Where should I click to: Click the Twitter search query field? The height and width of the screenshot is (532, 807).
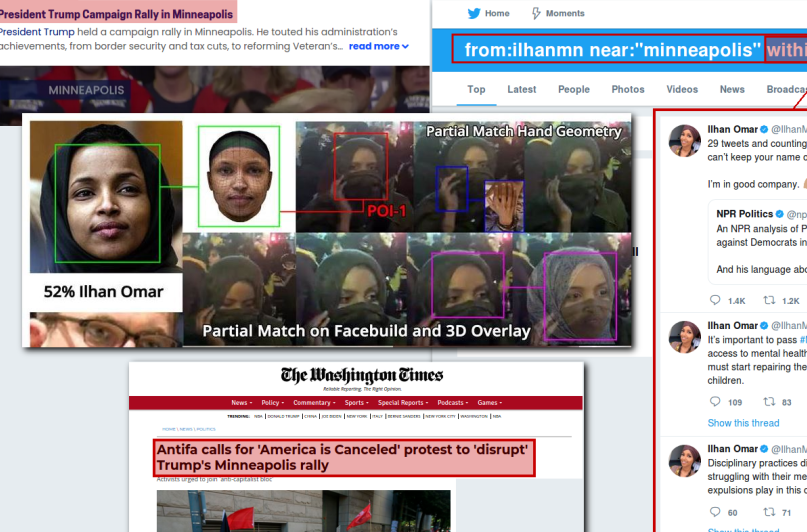coord(629,49)
